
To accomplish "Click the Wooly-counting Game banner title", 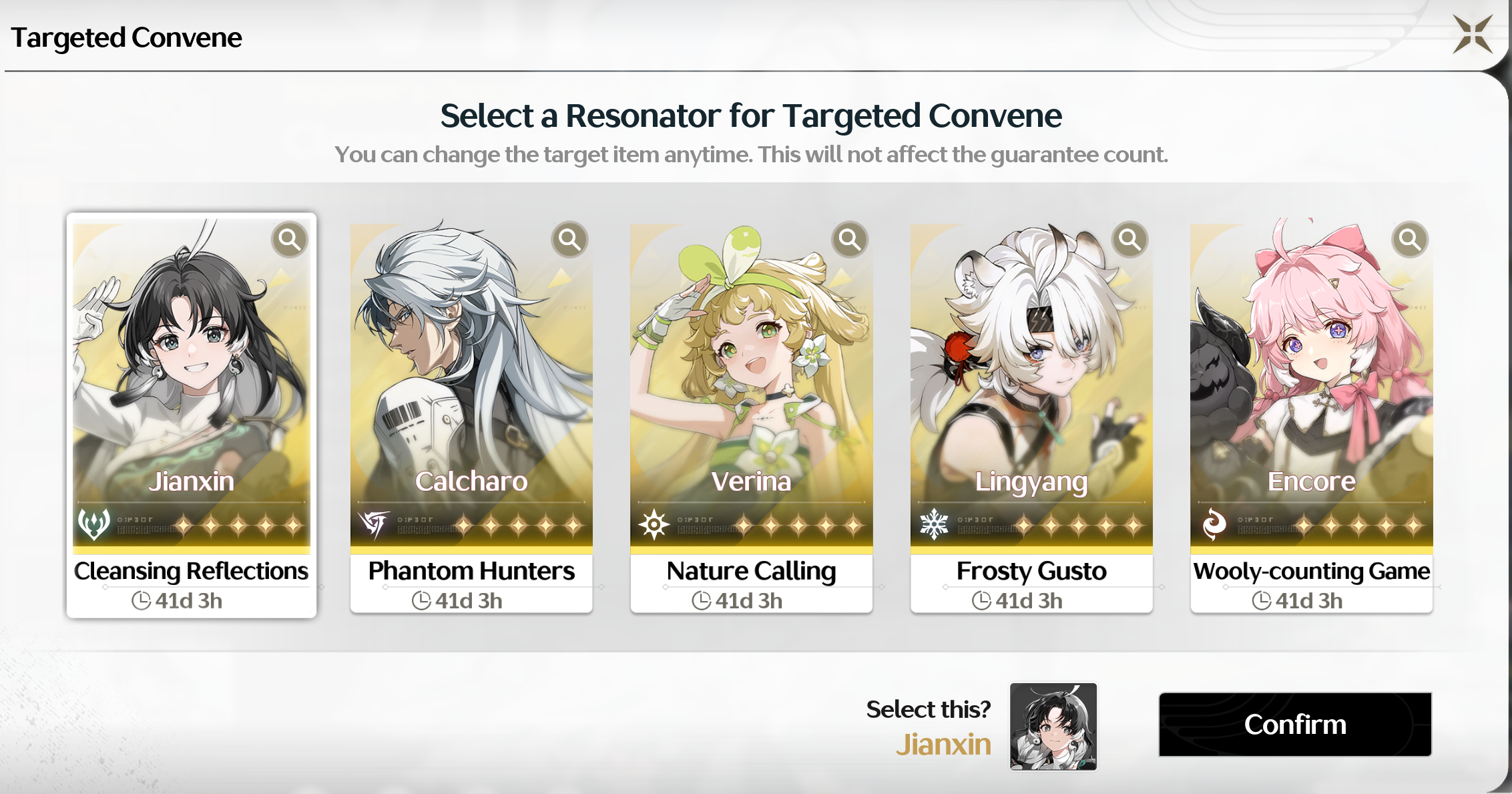I will pyautogui.click(x=1312, y=571).
